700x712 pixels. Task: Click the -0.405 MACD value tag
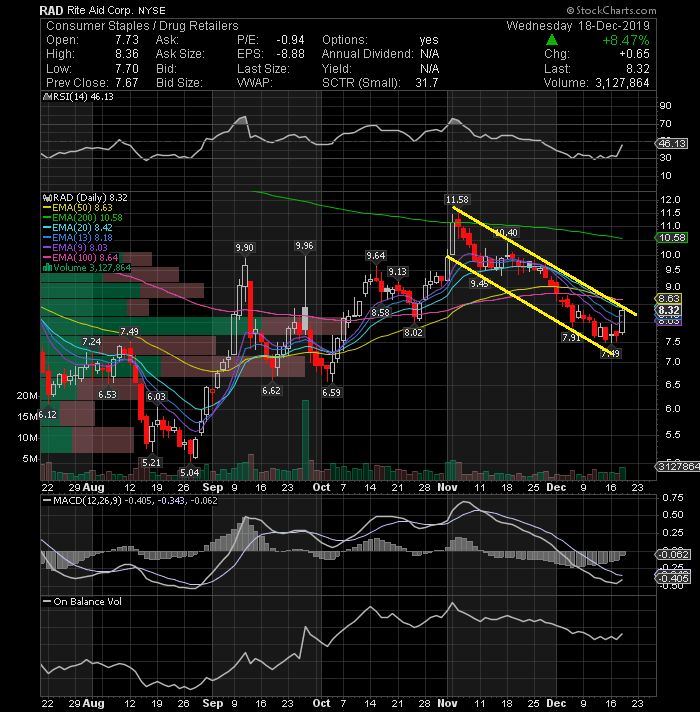pos(674,579)
